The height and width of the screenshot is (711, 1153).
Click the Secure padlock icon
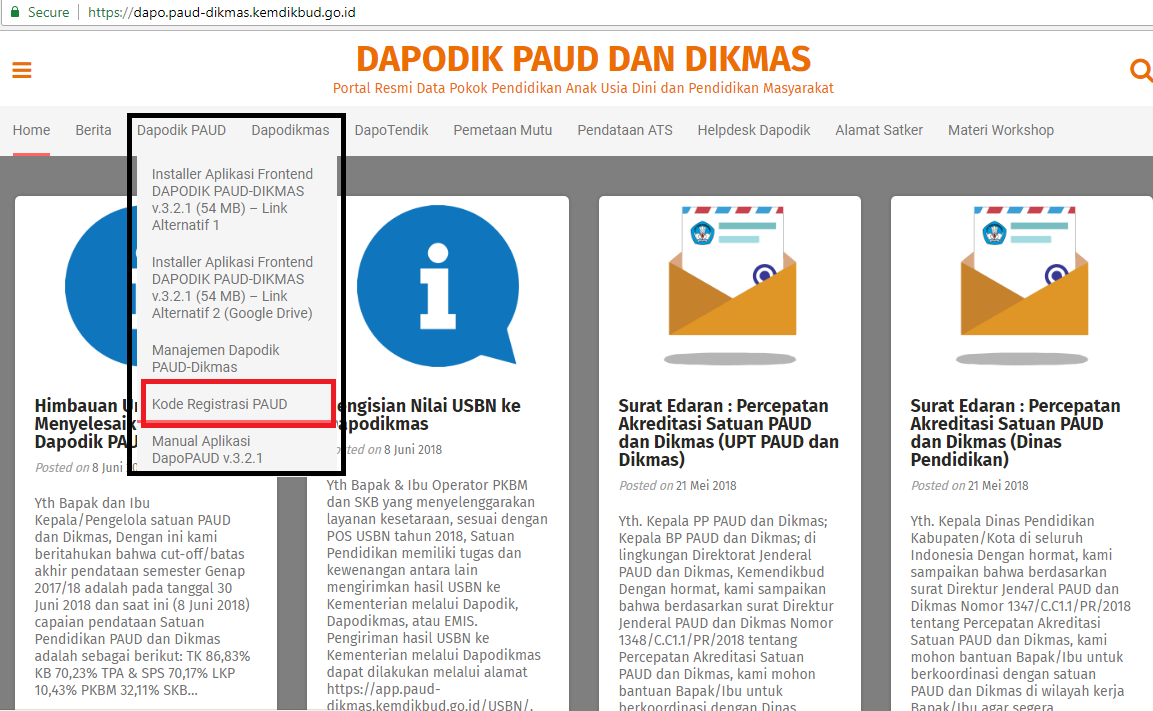click(x=15, y=12)
